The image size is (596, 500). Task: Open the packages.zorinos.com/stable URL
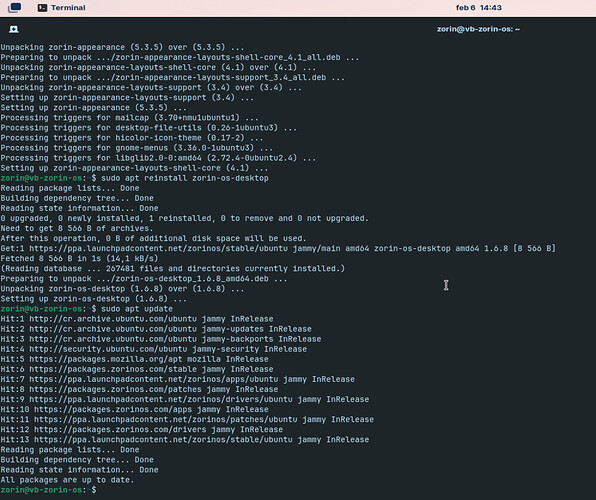coord(113,369)
